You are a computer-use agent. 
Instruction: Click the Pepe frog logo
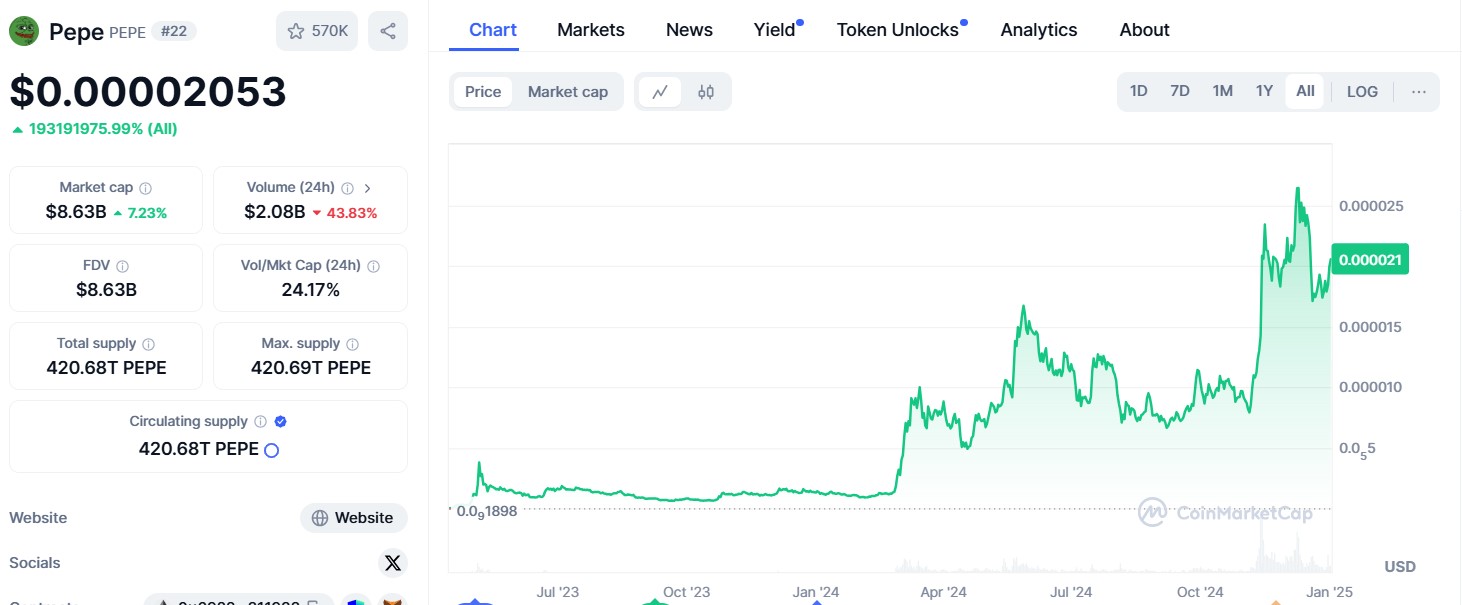pyautogui.click(x=24, y=31)
